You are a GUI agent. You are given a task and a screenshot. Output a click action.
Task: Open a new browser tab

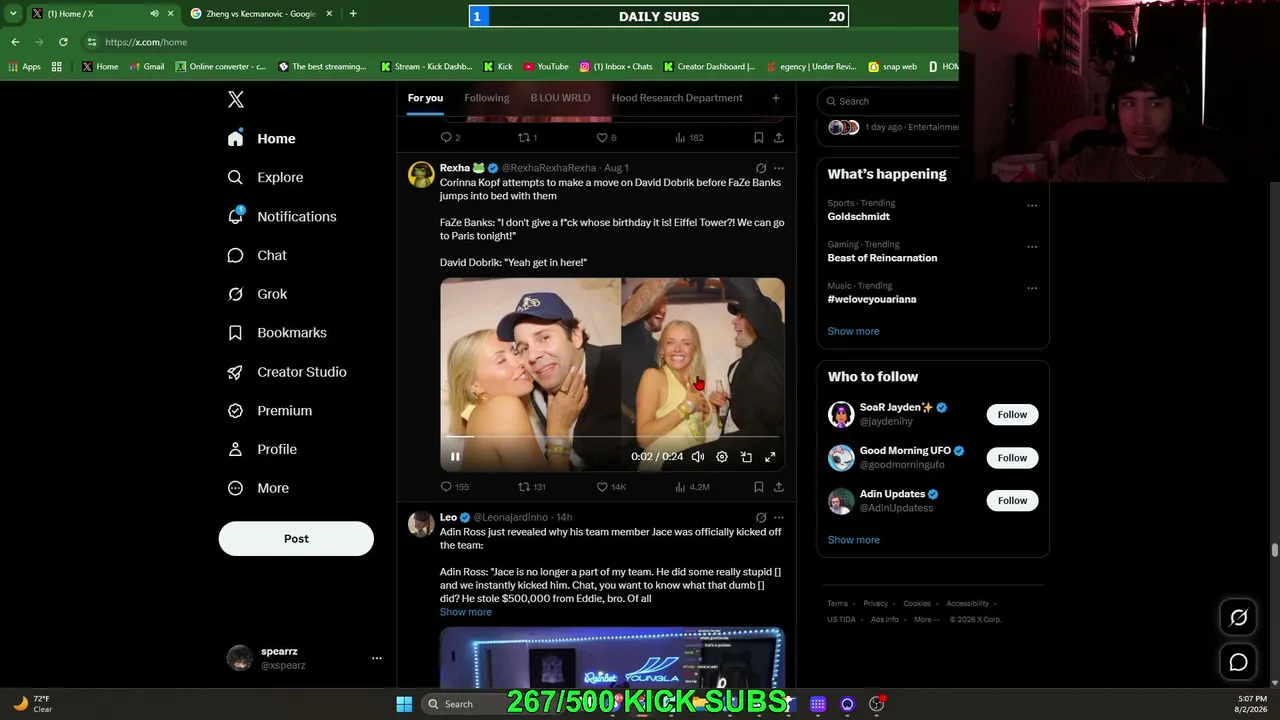(353, 14)
